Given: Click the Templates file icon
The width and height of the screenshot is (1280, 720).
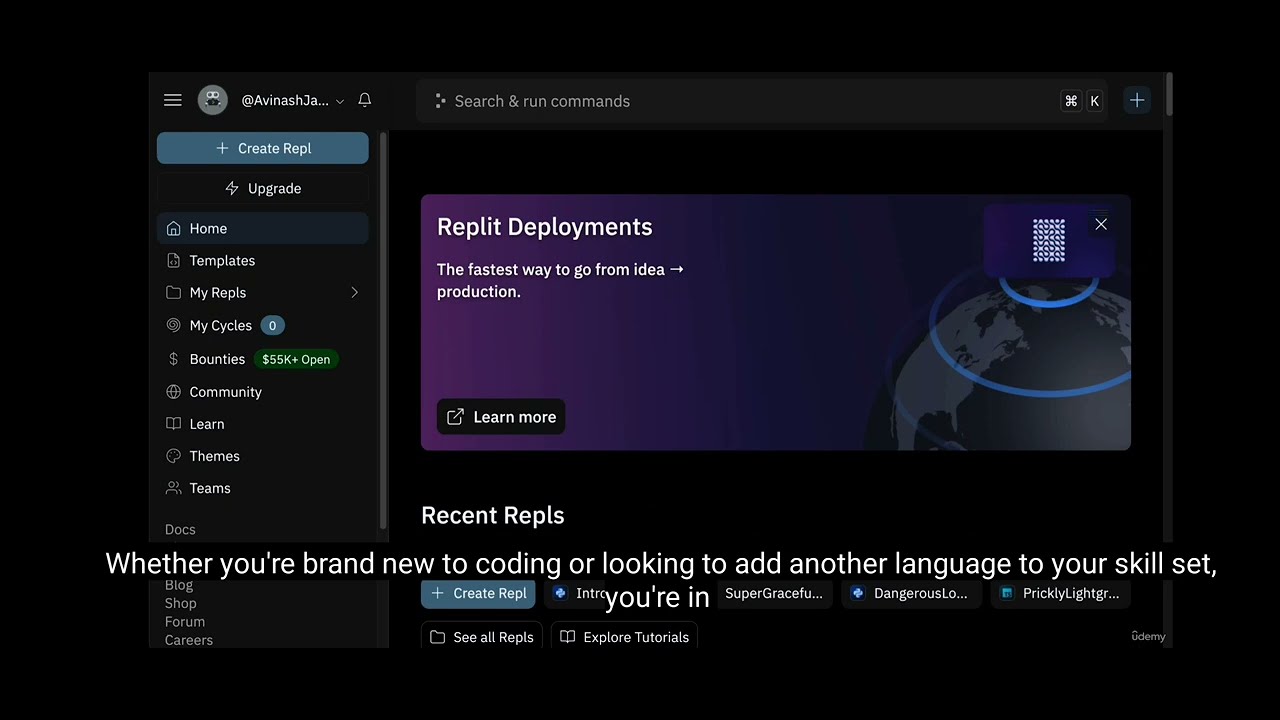Looking at the screenshot, I should [x=174, y=260].
